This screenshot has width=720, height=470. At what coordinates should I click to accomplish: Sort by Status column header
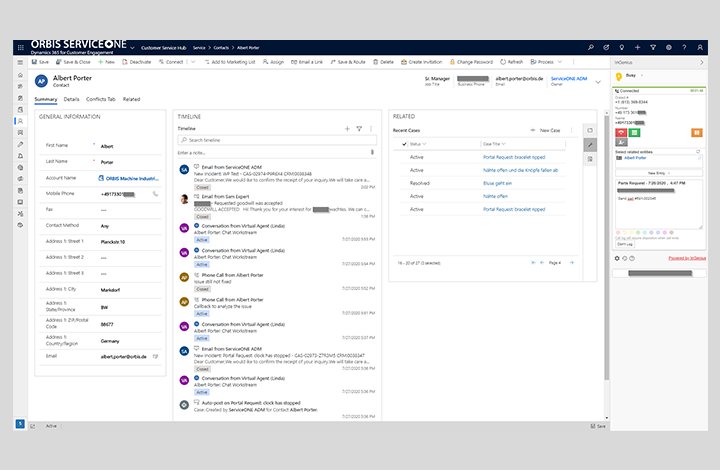[418, 144]
